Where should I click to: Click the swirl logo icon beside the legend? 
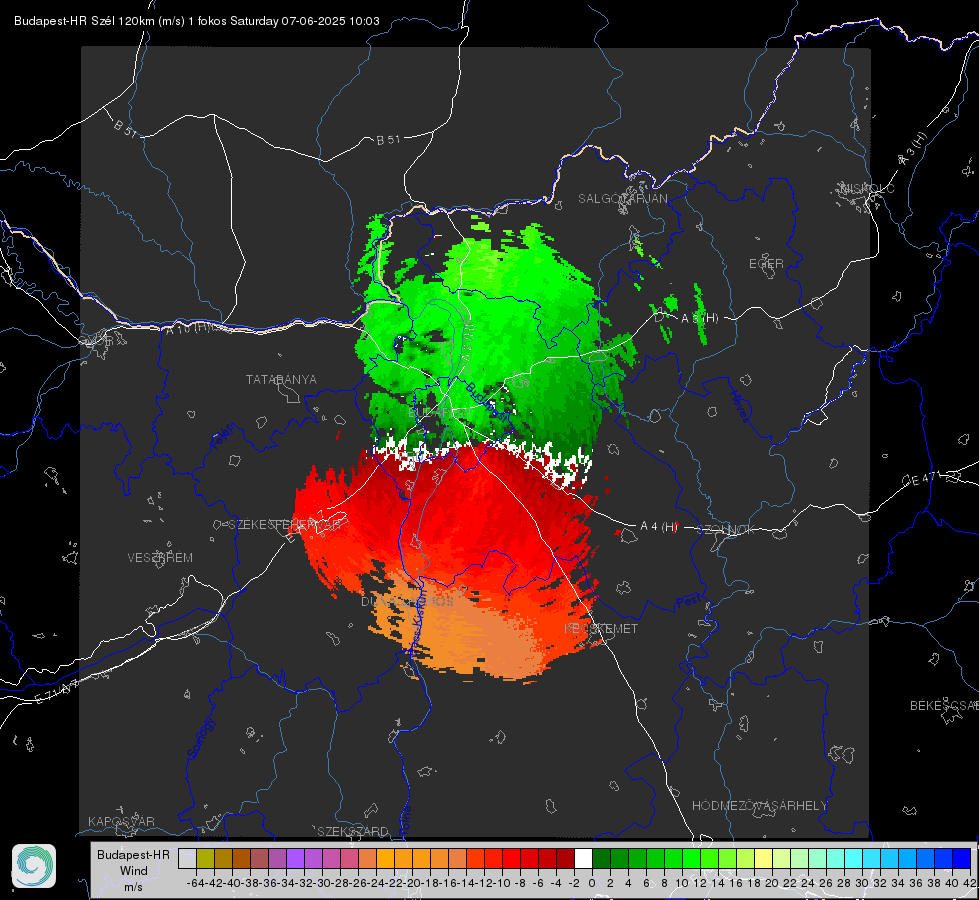point(34,866)
